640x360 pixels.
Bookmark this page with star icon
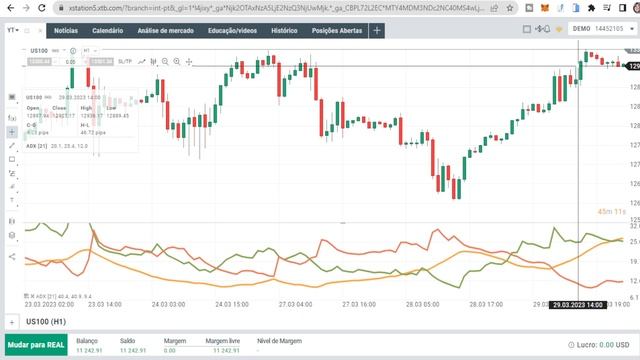[x=510, y=8]
